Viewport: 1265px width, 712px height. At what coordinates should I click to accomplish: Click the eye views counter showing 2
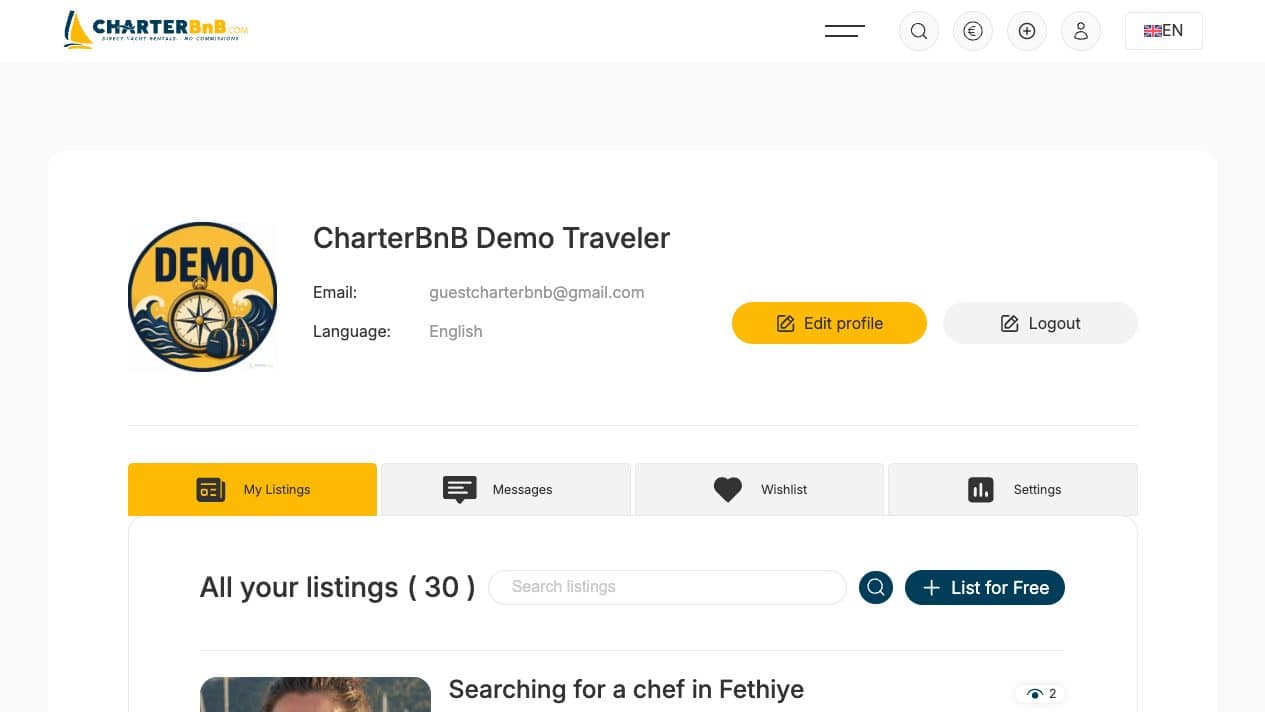tap(1041, 693)
